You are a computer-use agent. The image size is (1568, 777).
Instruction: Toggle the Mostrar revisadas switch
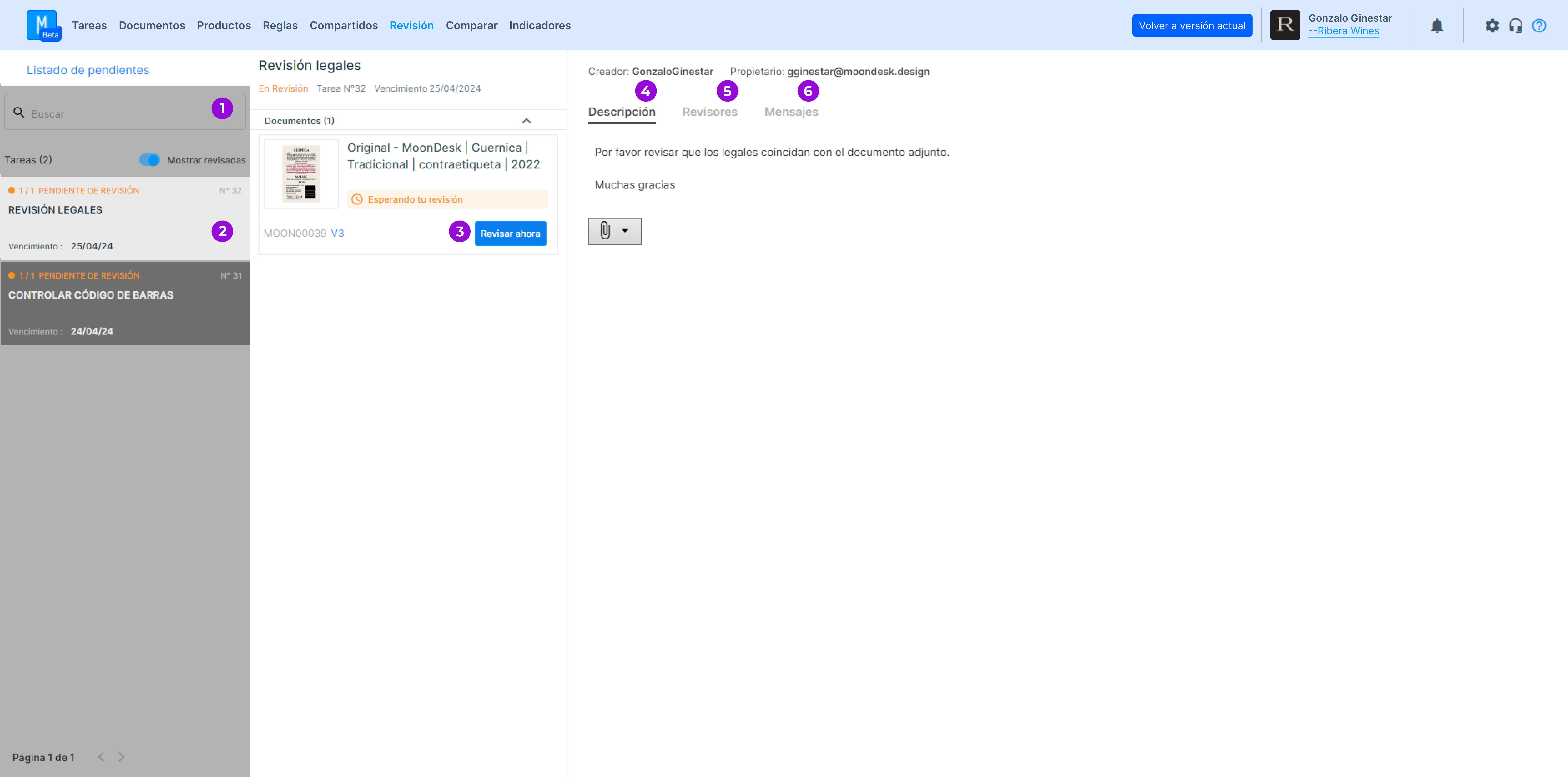(x=150, y=159)
